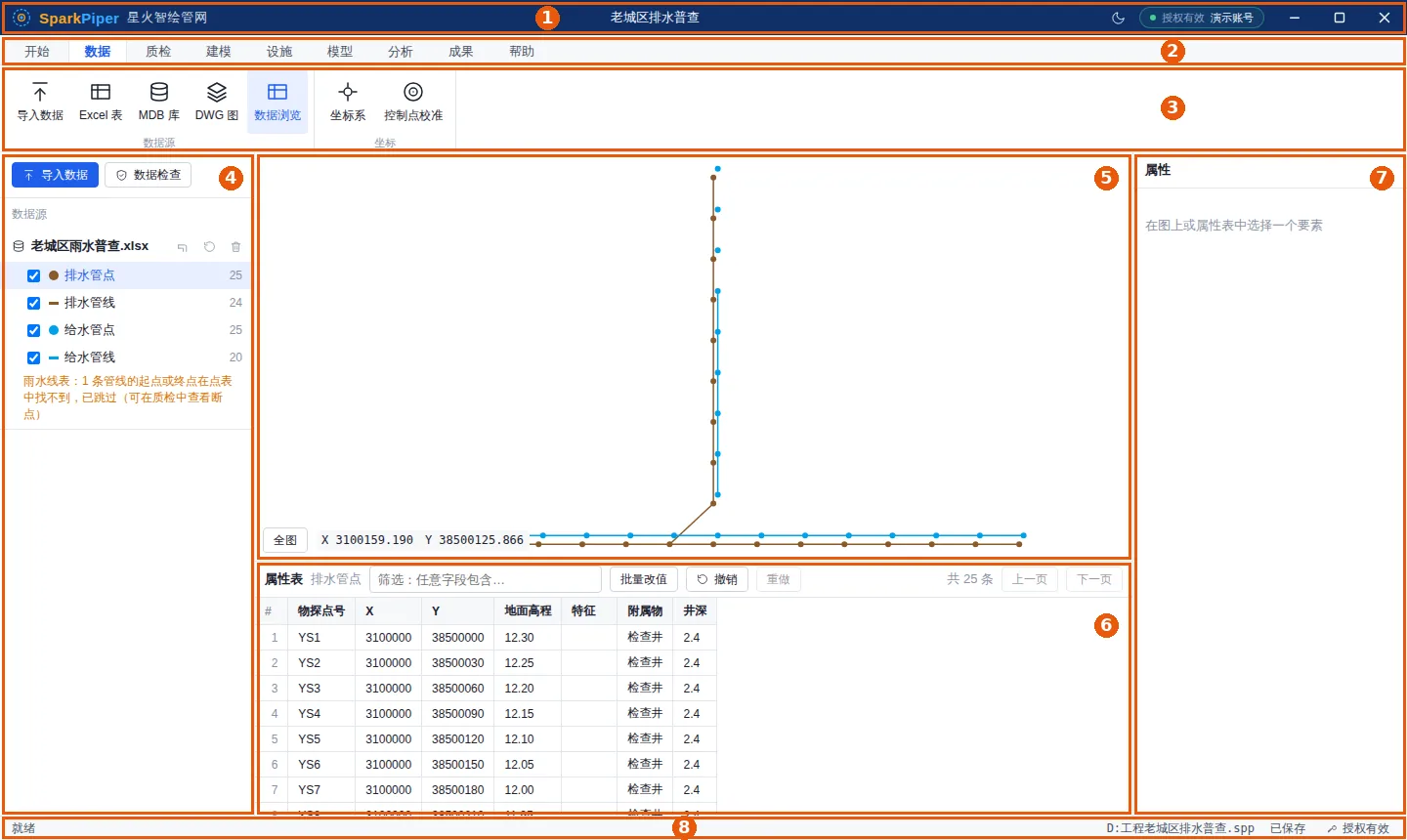This screenshot has height=840, width=1407.
Task: Open the 质检 tab
Action: (x=158, y=52)
